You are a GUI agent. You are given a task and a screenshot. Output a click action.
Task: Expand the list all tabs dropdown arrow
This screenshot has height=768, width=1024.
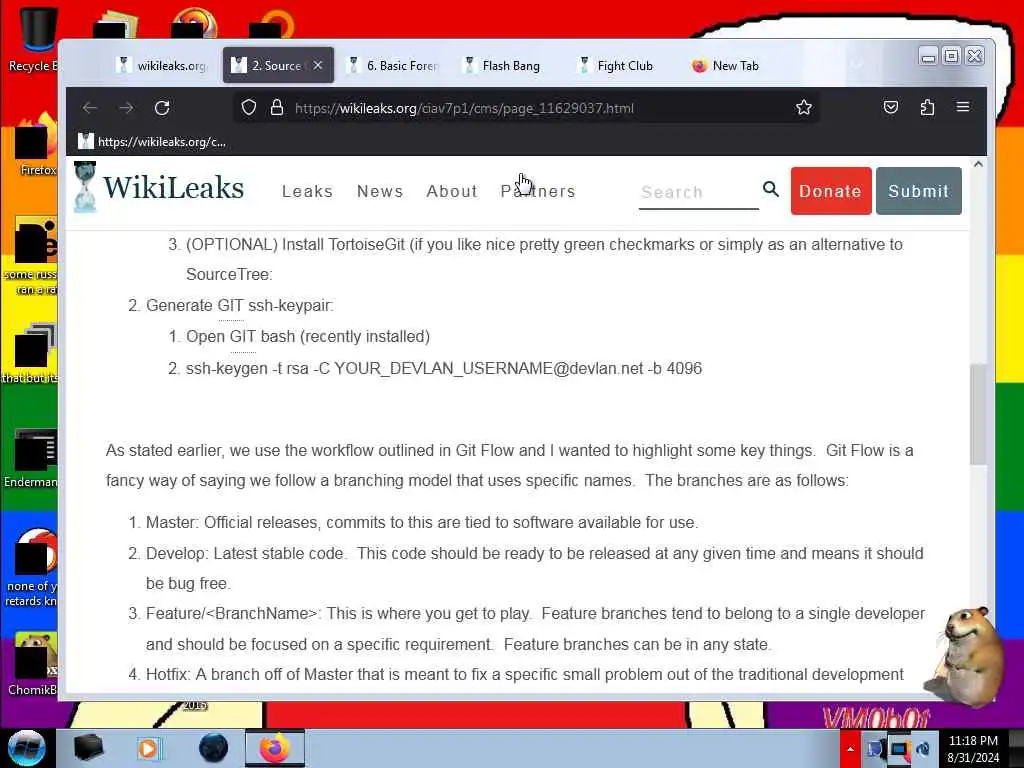click(857, 64)
